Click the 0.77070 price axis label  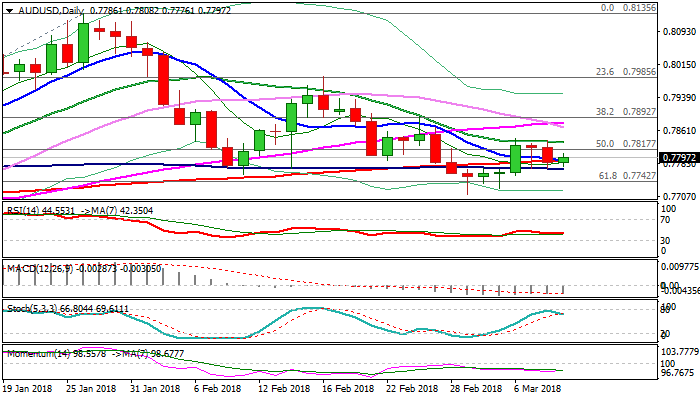(679, 196)
